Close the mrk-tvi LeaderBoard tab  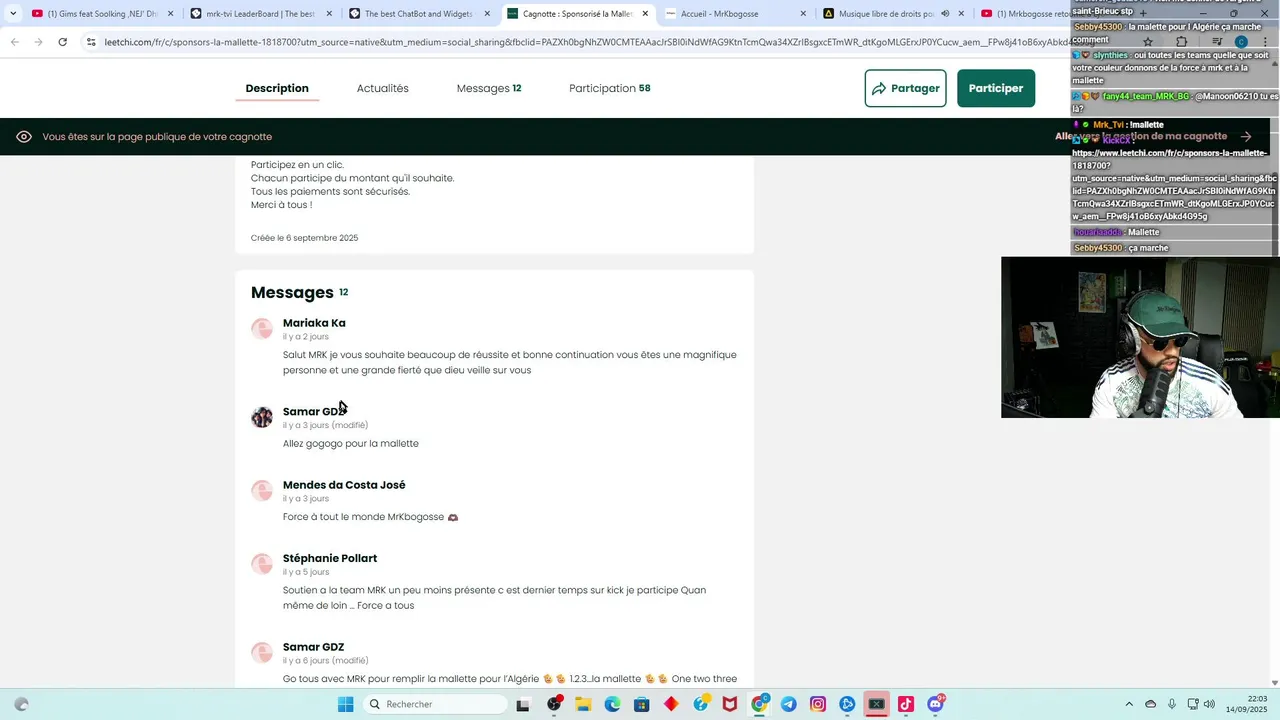[x=329, y=14]
